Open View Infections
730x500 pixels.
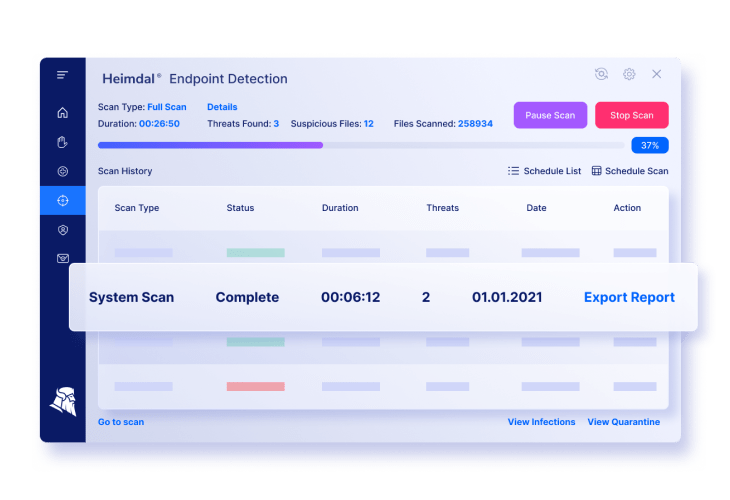(x=541, y=422)
